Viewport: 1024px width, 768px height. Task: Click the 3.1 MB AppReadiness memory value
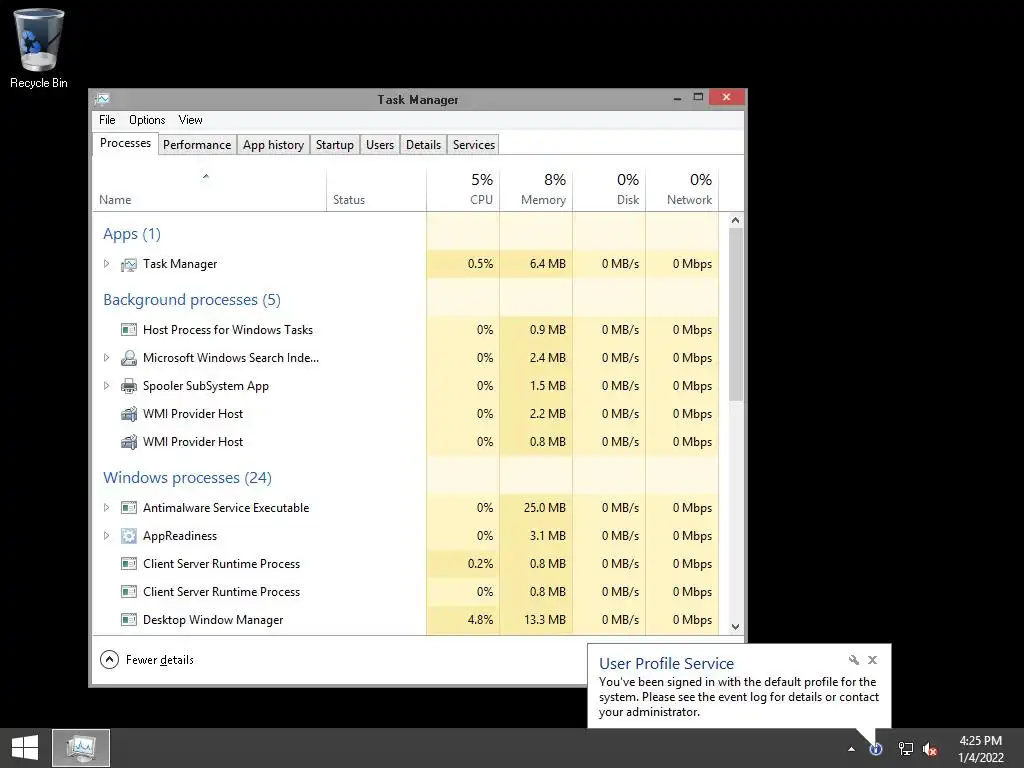coord(547,536)
